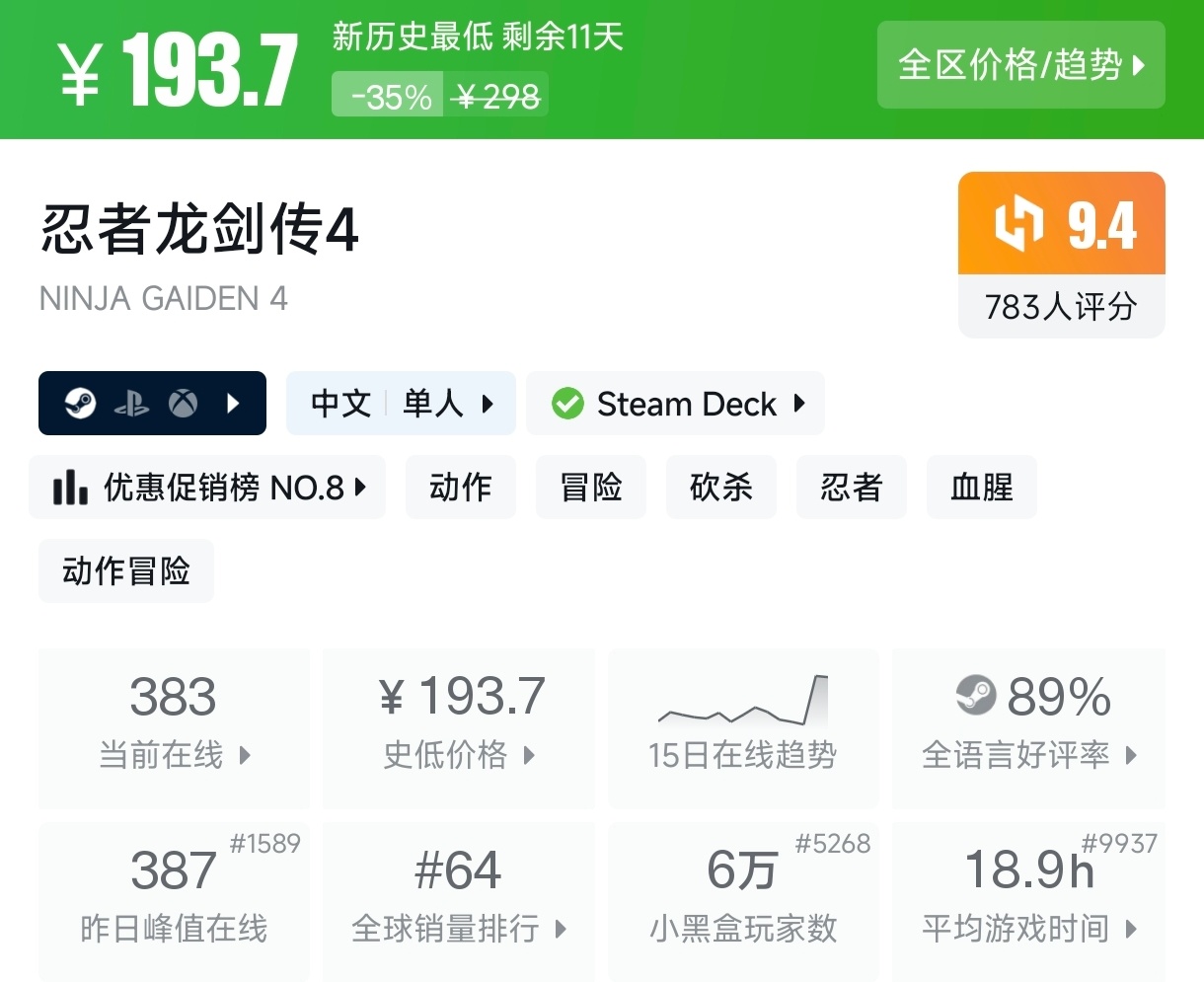Image resolution: width=1204 pixels, height=982 pixels.
Task: Open the 史低价格 price history
Action: pyautogui.click(x=459, y=727)
